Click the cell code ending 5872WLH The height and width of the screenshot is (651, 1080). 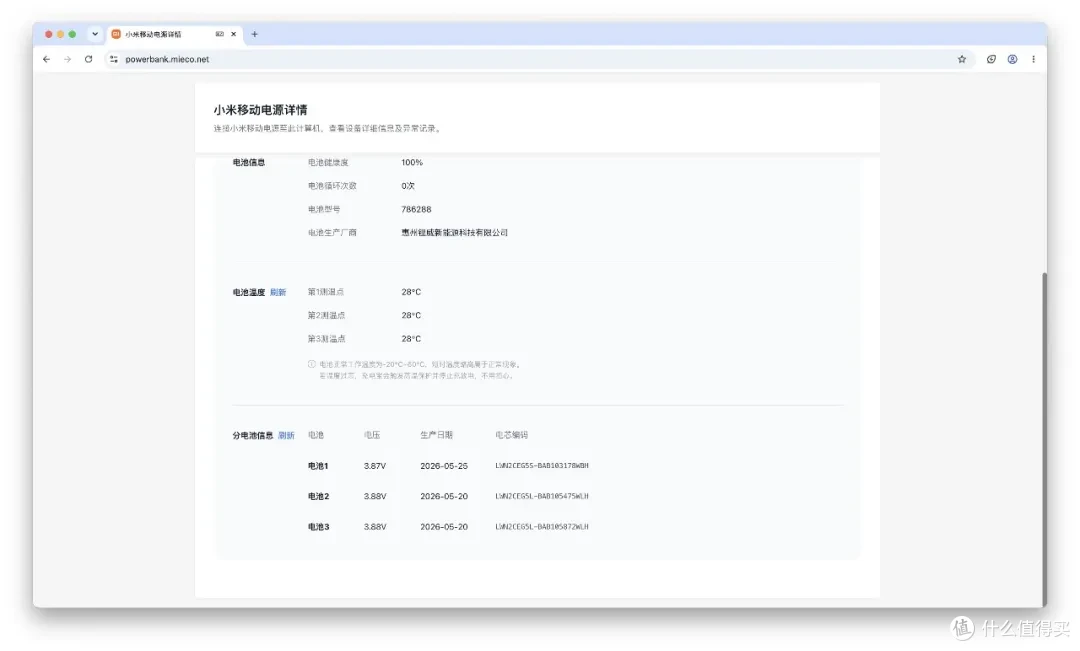click(x=542, y=527)
